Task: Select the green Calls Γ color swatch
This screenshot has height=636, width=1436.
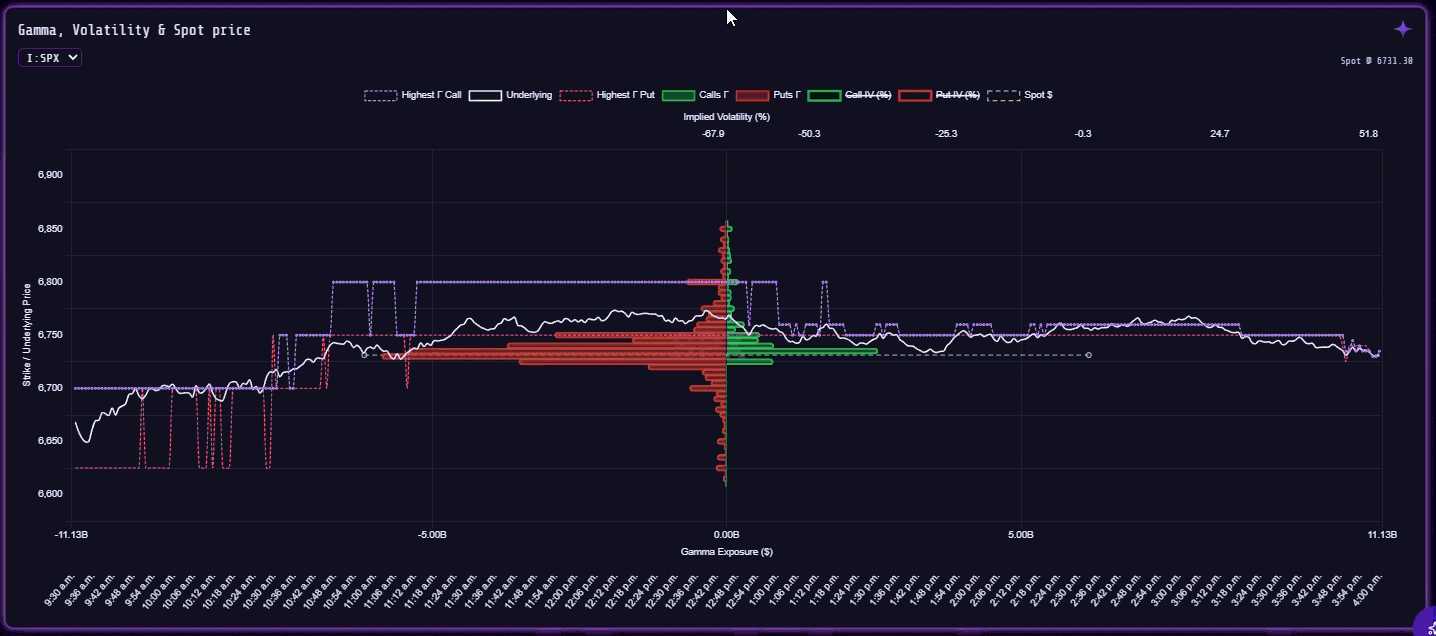Action: tap(679, 95)
